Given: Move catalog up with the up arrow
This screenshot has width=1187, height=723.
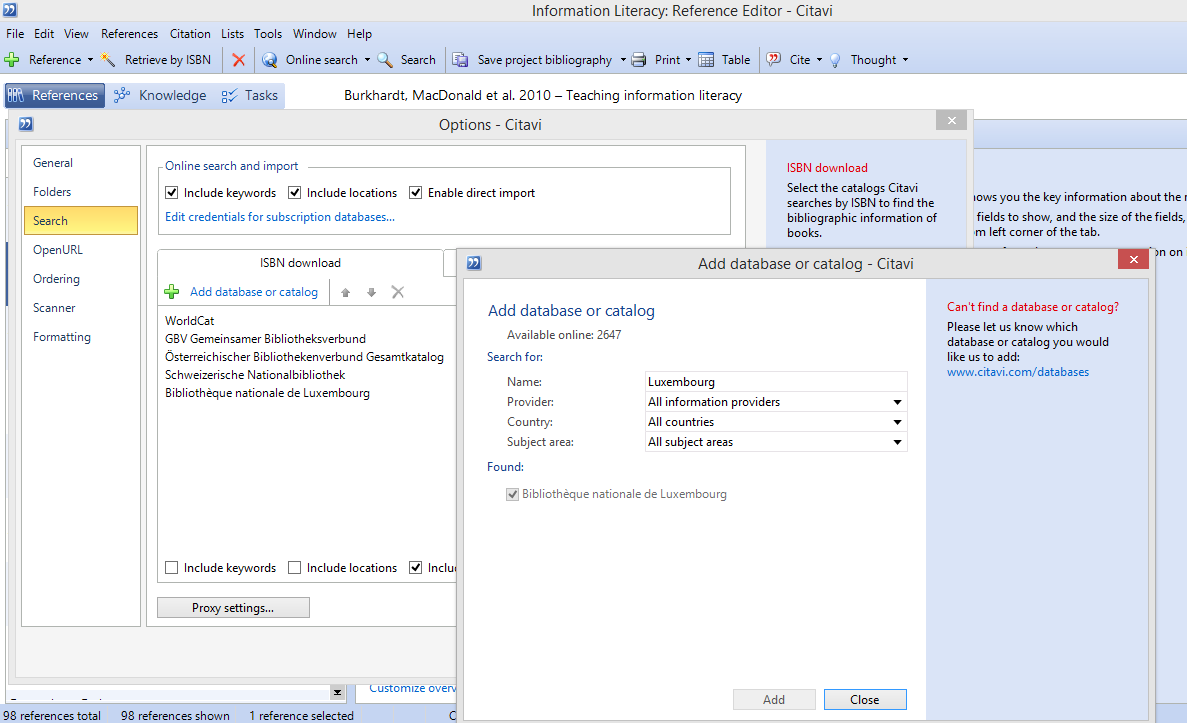Looking at the screenshot, I should click(x=346, y=293).
